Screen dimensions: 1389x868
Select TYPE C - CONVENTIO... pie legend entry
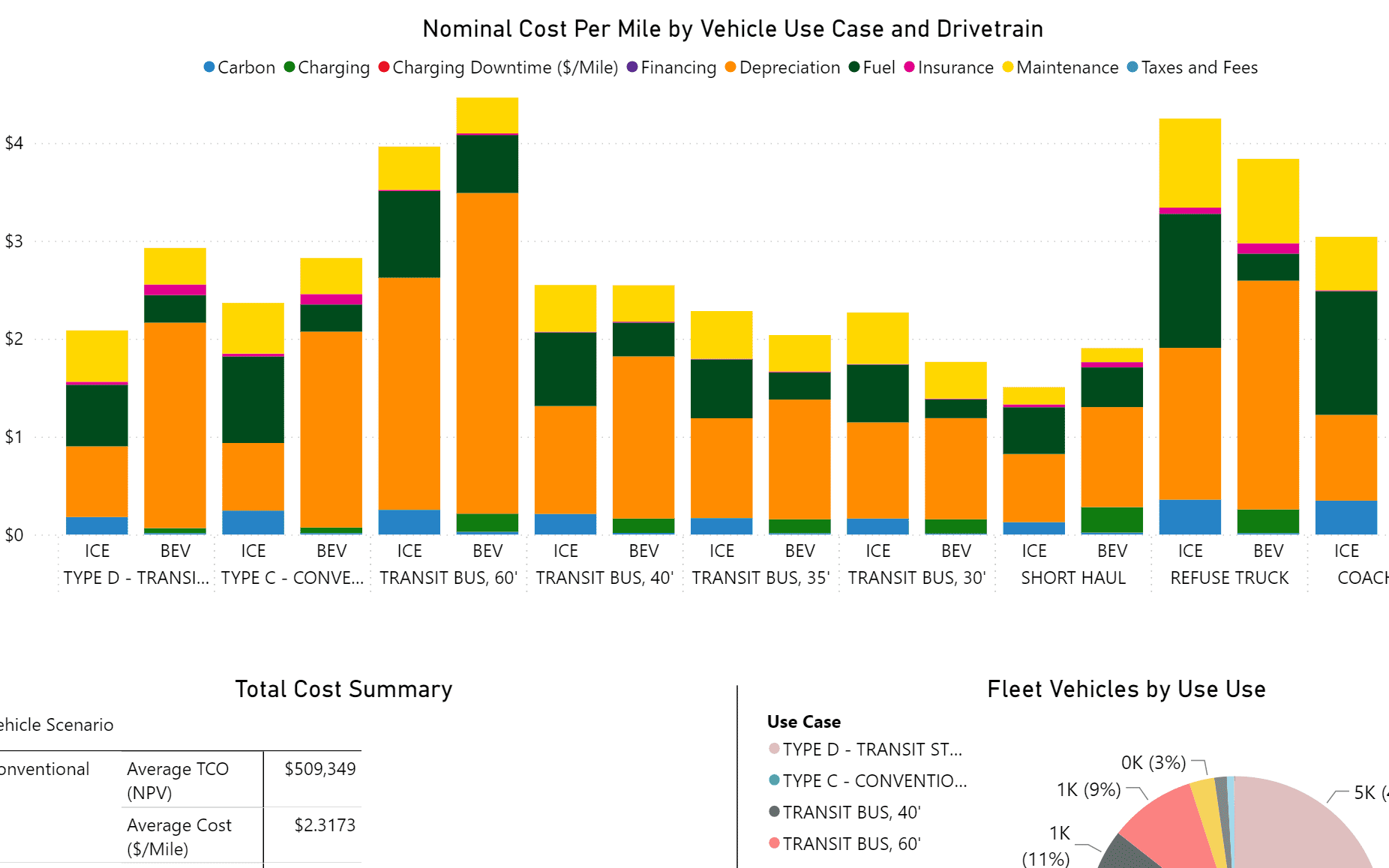tap(874, 781)
